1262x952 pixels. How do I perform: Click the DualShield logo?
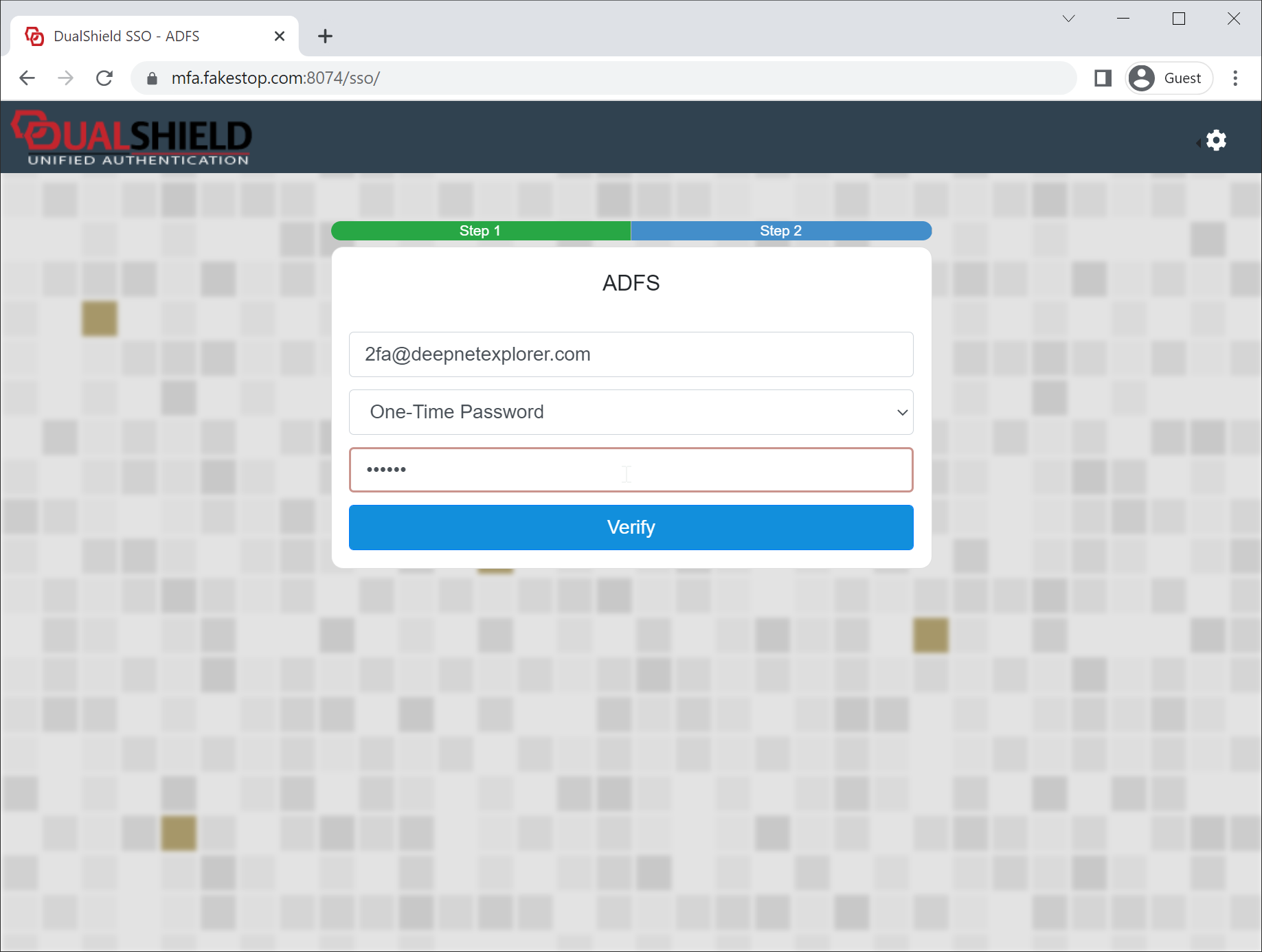point(132,138)
